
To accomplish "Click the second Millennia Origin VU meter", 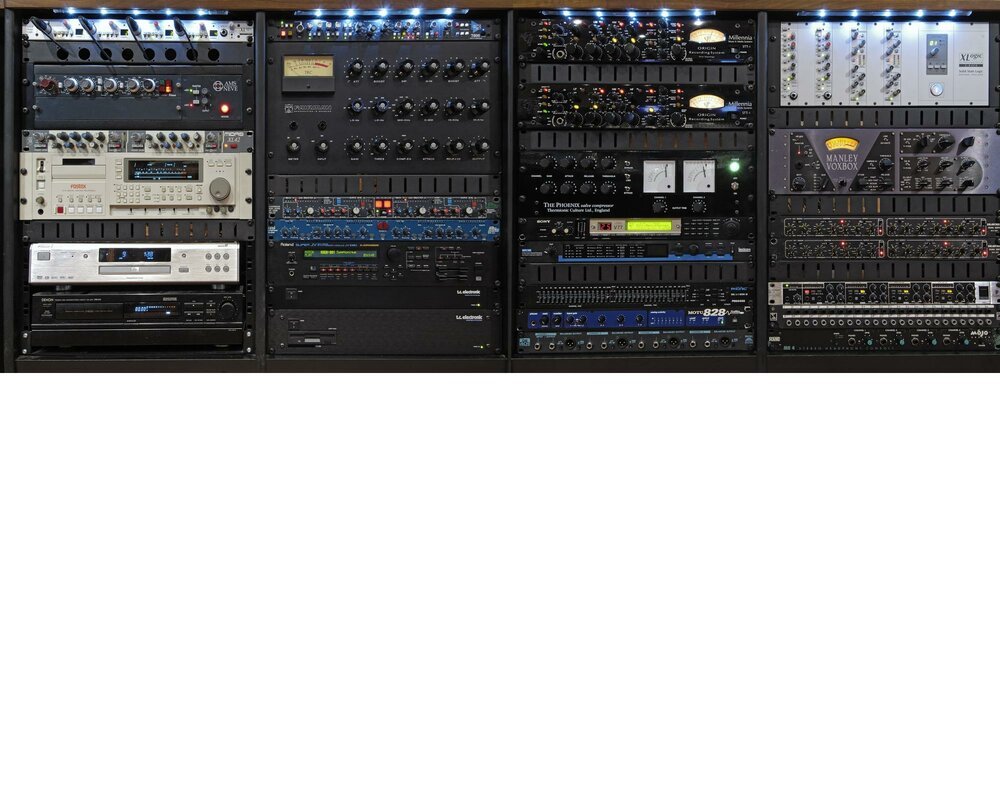I will pyautogui.click(x=707, y=101).
